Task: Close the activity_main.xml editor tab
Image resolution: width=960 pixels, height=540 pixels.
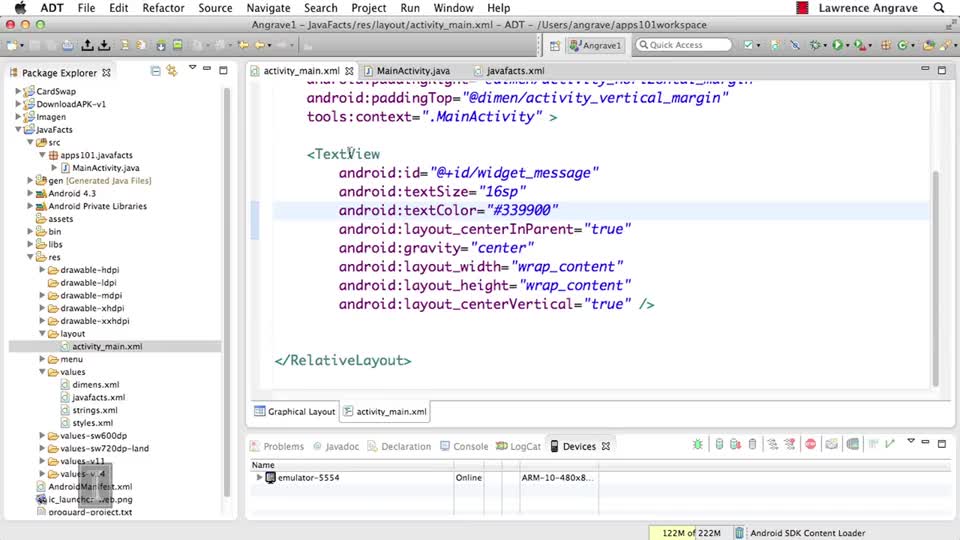Action: pyautogui.click(x=349, y=71)
